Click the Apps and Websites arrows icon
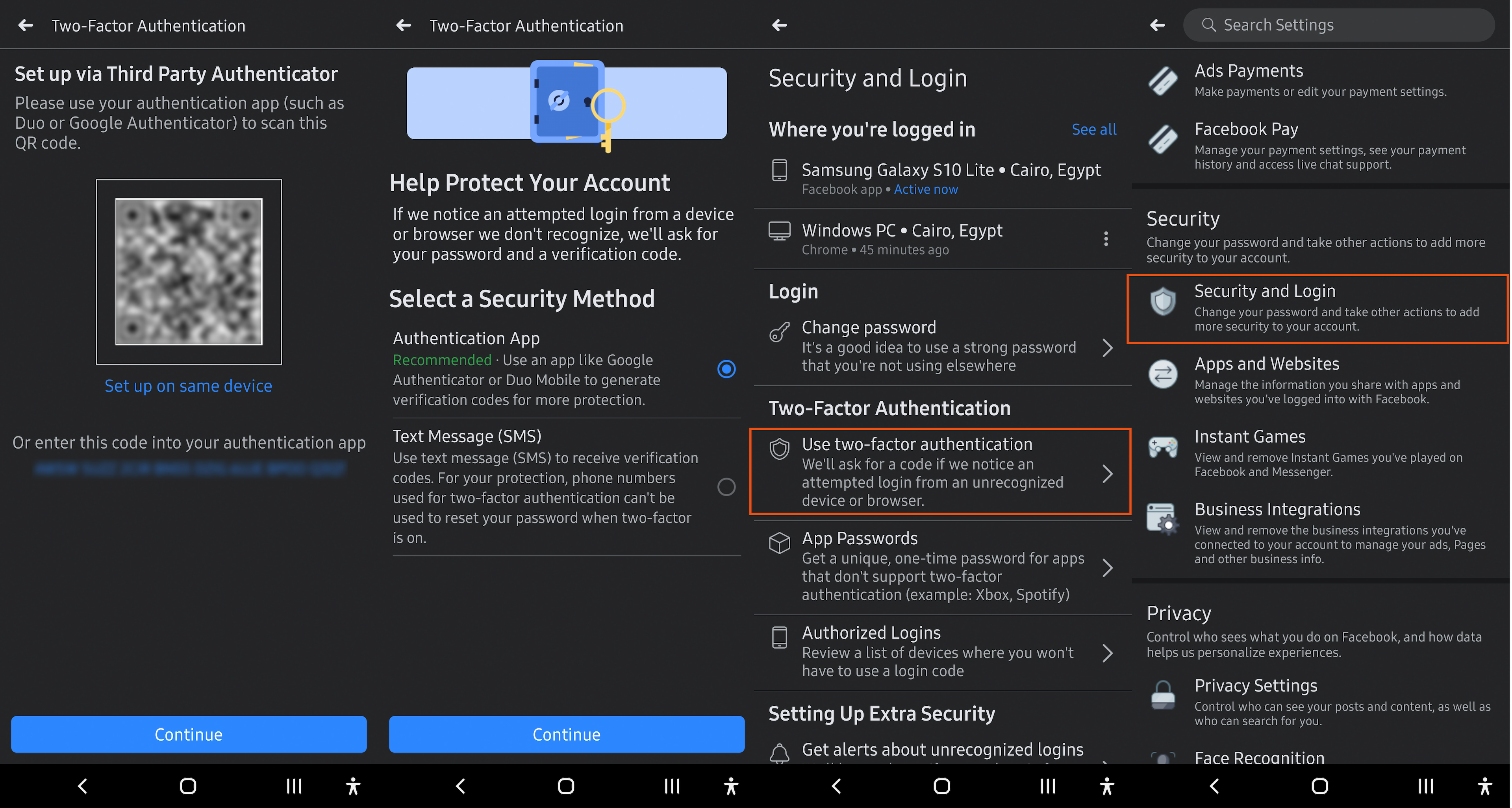The width and height of the screenshot is (1512, 808). 1162,374
